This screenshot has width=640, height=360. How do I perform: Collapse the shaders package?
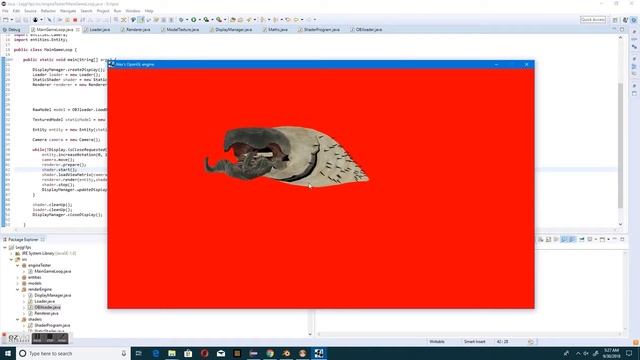pos(18,320)
